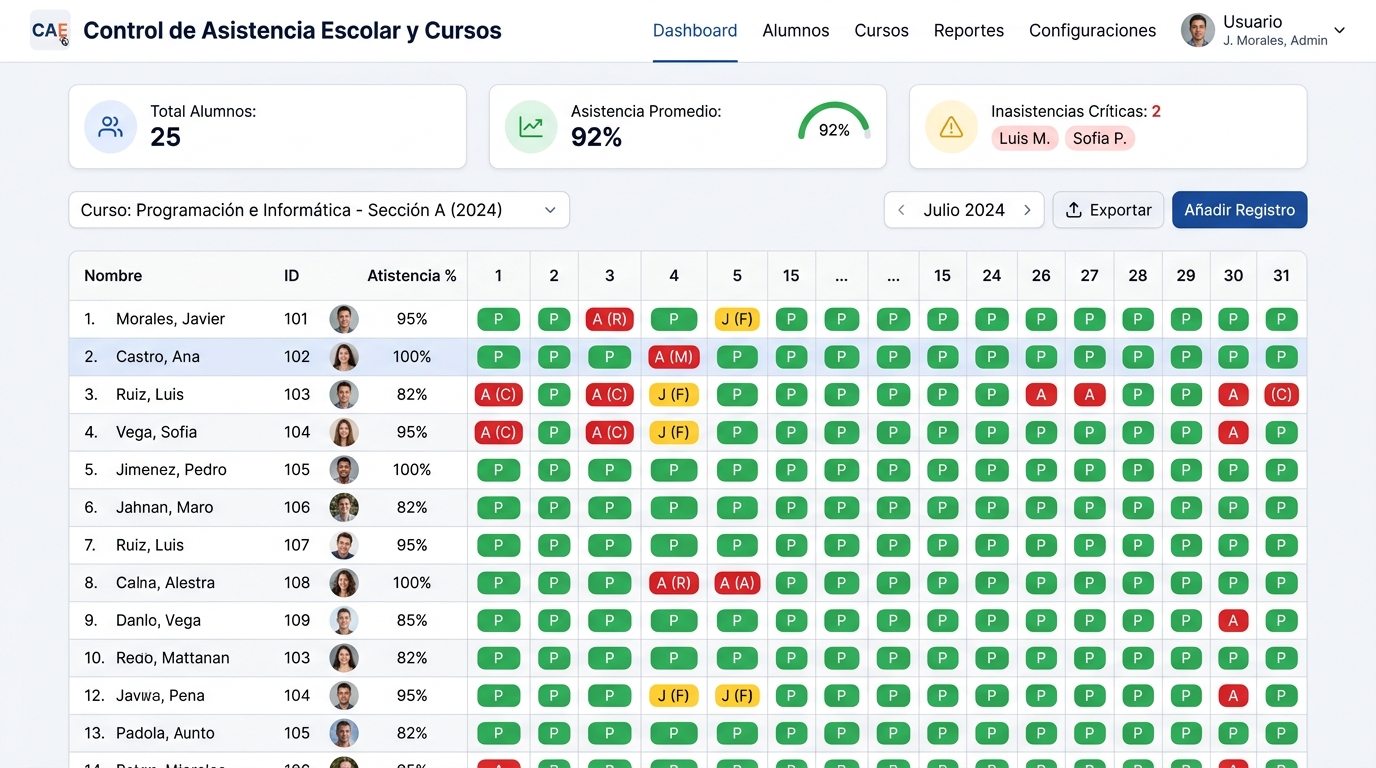Click the user profile avatar in header

tap(1197, 30)
